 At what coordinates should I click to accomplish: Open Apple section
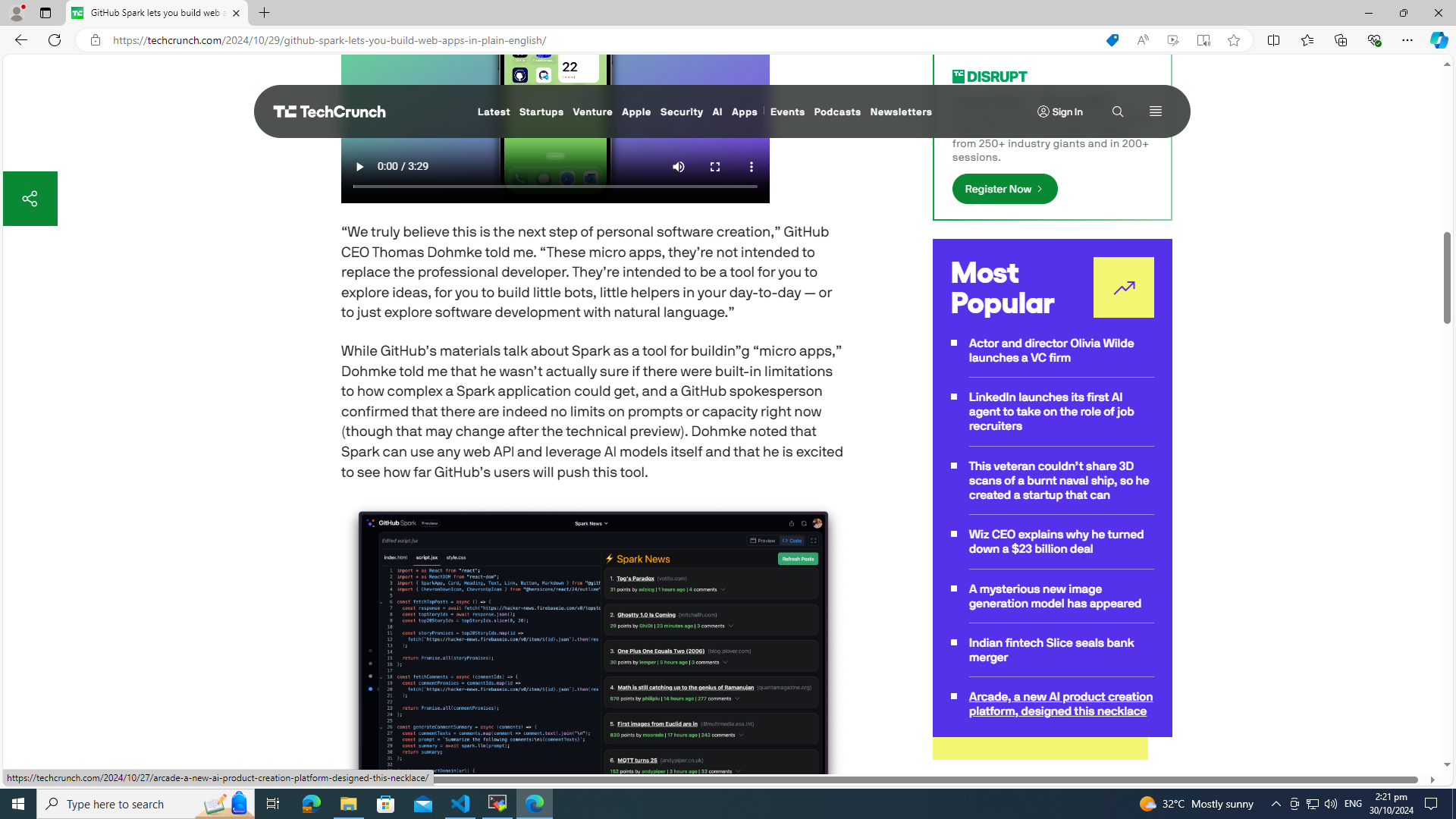click(636, 112)
